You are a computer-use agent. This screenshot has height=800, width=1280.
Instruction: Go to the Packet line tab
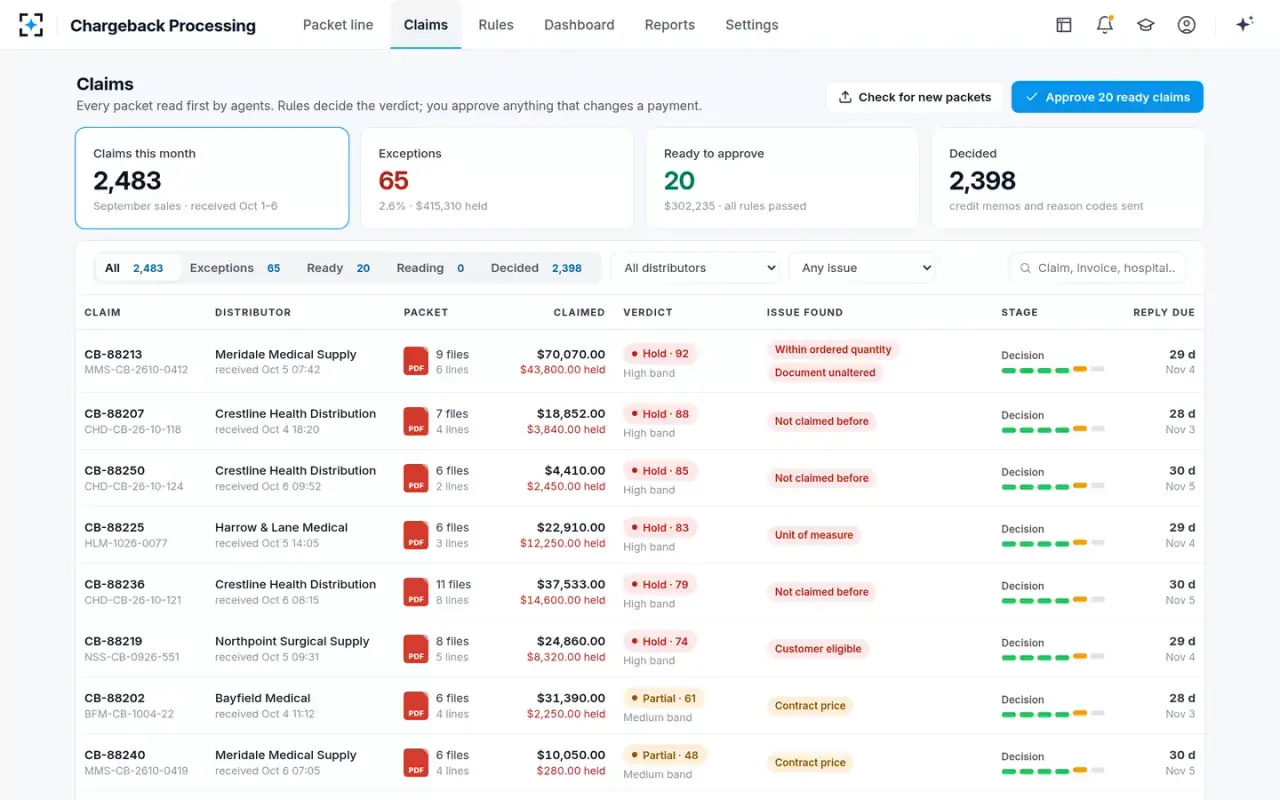click(x=338, y=25)
